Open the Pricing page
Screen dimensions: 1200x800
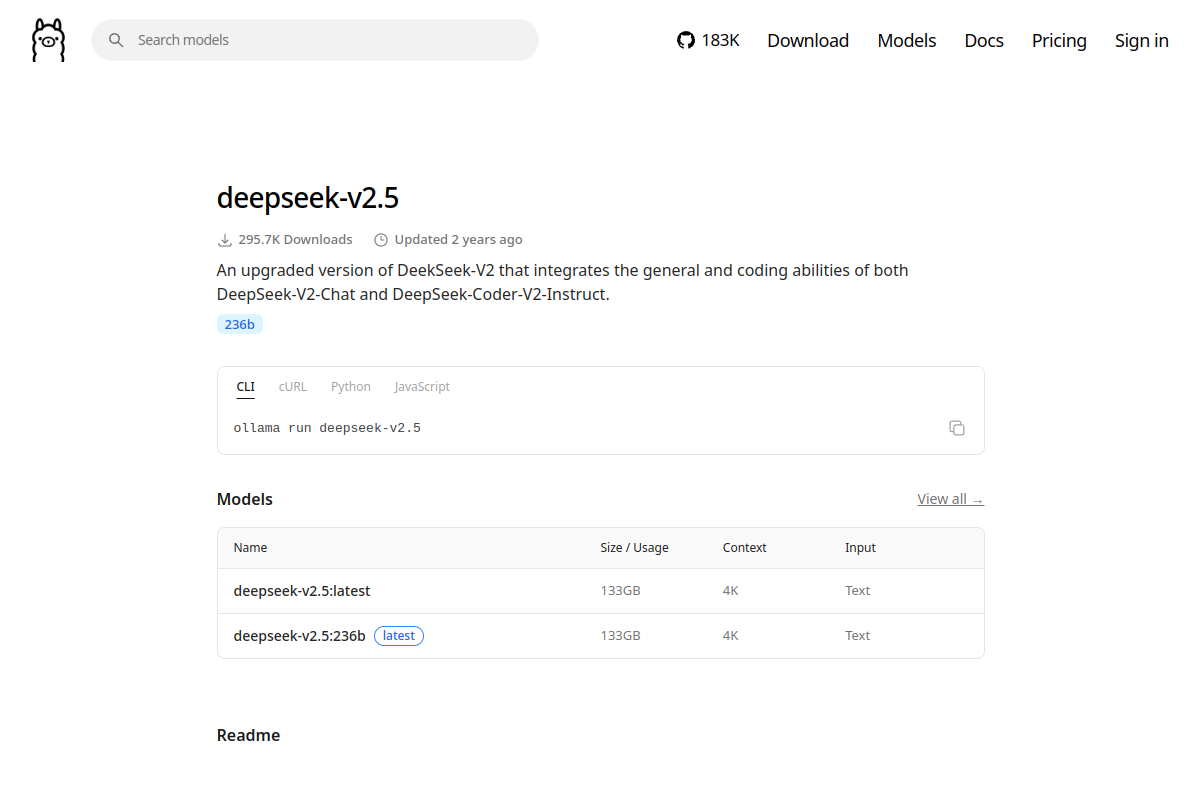[x=1059, y=40]
